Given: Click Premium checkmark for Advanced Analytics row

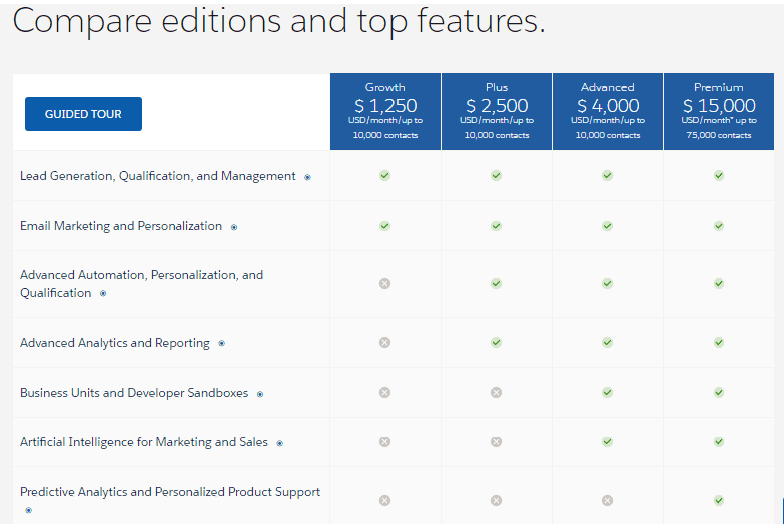Looking at the screenshot, I should (x=719, y=342).
